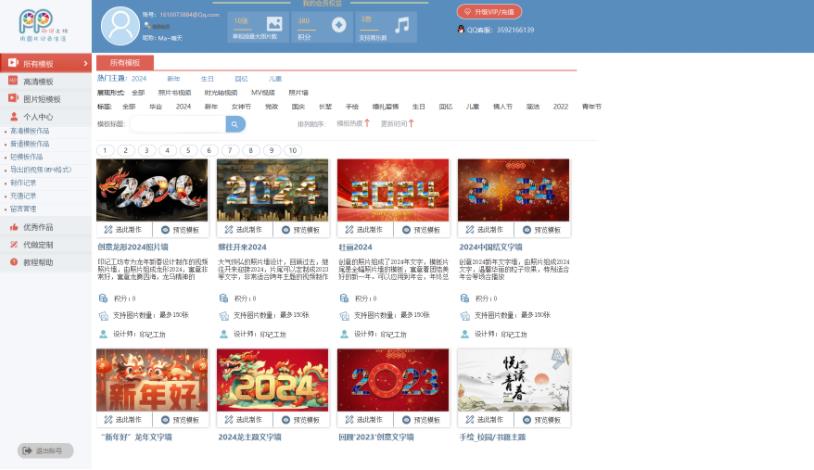
Task: Select tag 情人节 in the 标签 row
Action: click(503, 106)
